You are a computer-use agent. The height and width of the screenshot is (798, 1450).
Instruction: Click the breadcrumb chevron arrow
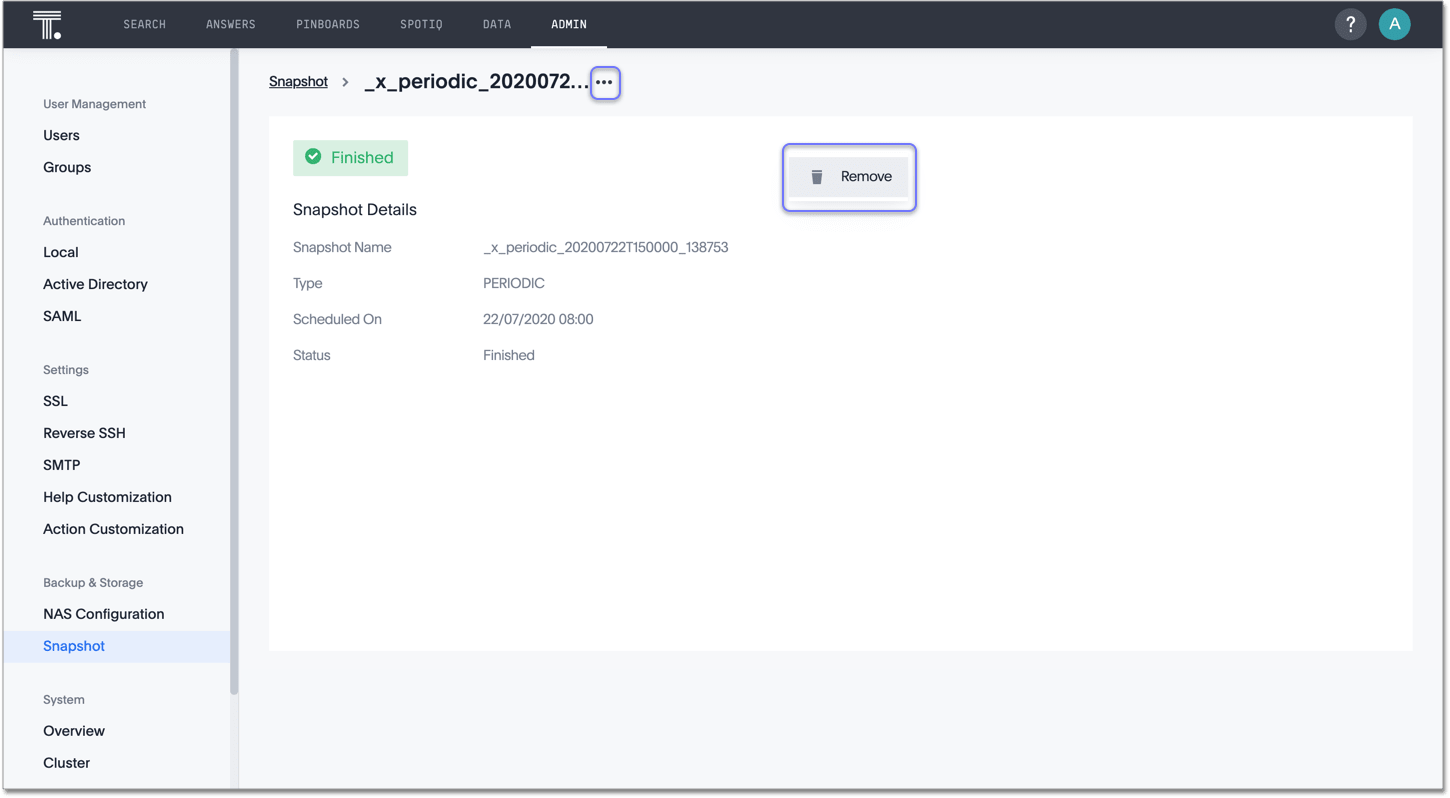click(345, 82)
